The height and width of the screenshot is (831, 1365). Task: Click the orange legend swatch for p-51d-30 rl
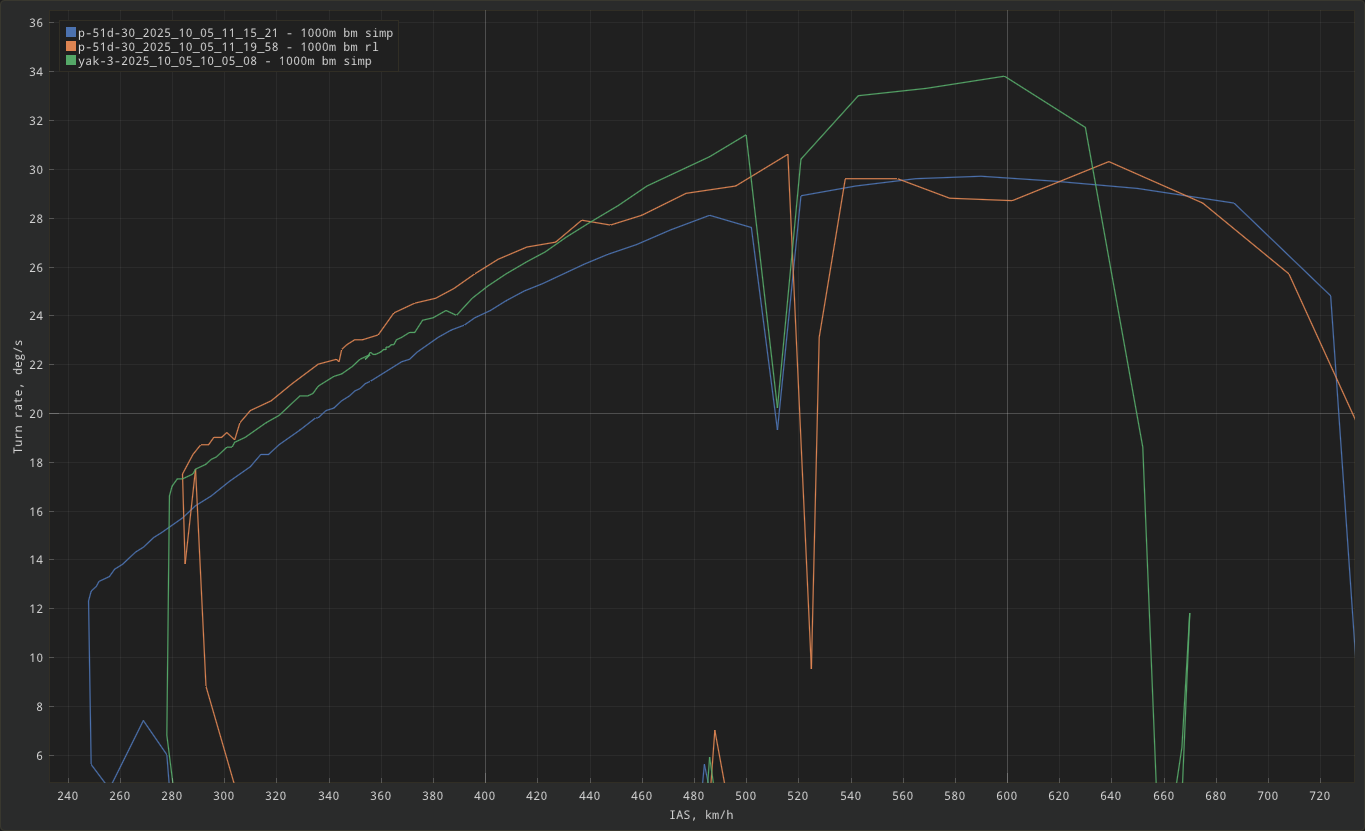pos(71,47)
